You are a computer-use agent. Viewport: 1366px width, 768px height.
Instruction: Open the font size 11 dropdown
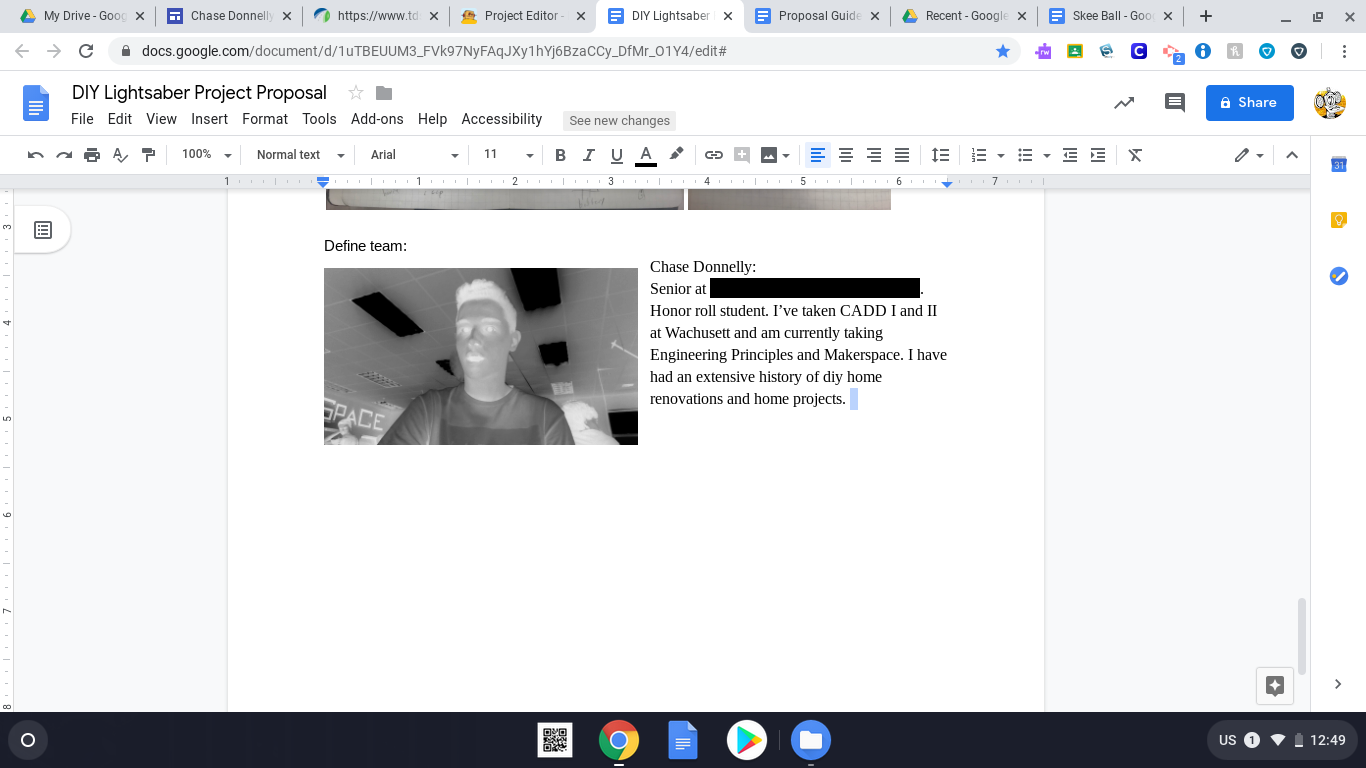coord(508,155)
